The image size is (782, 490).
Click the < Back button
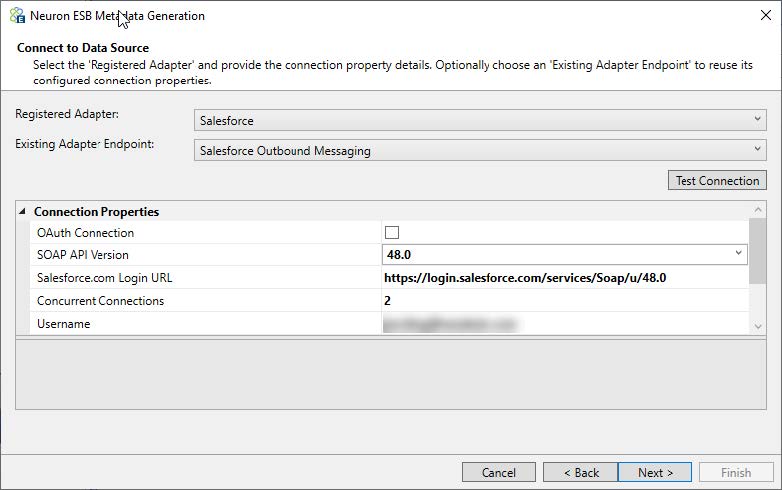581,472
